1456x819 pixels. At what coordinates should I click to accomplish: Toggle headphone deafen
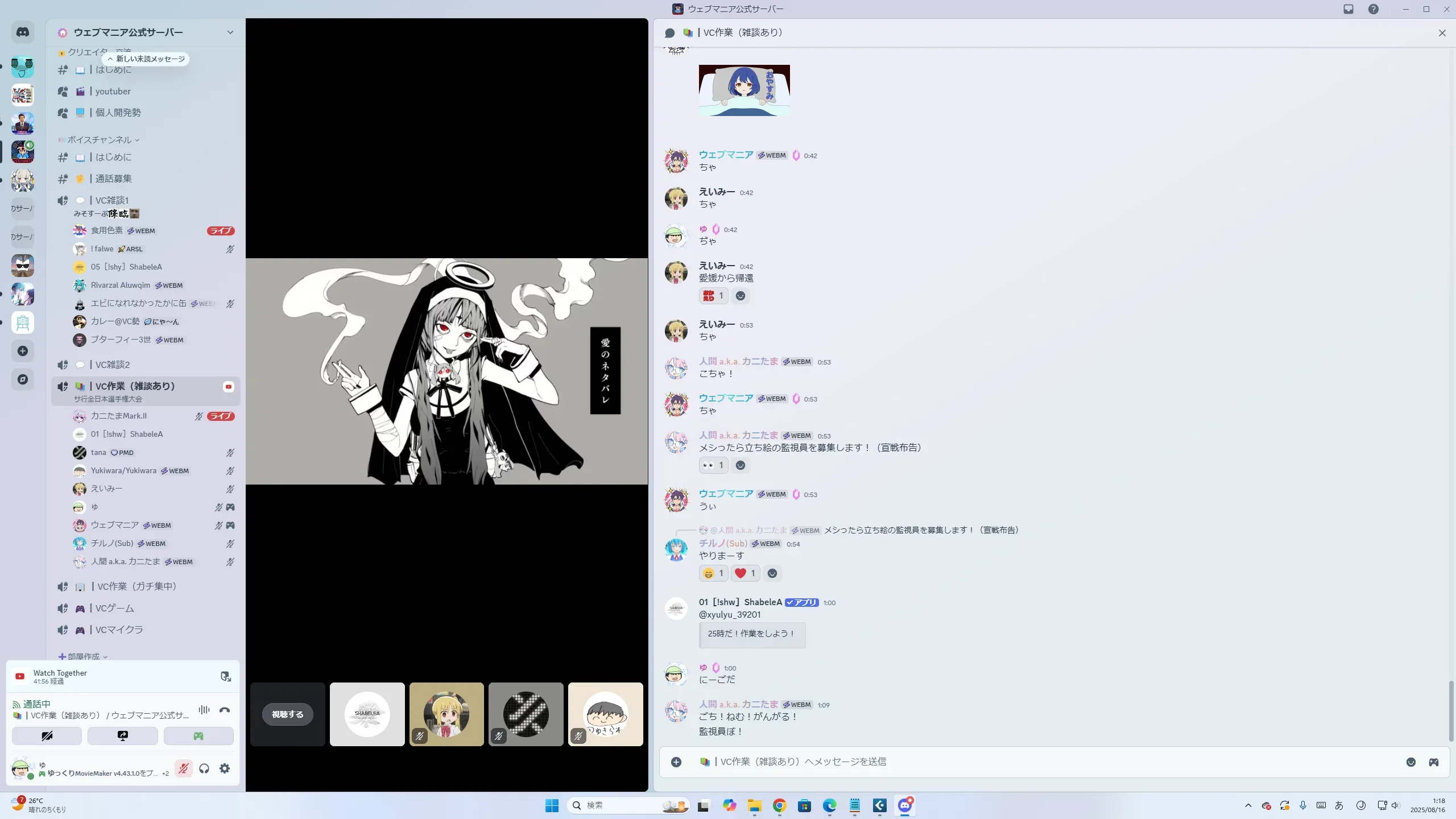[204, 768]
